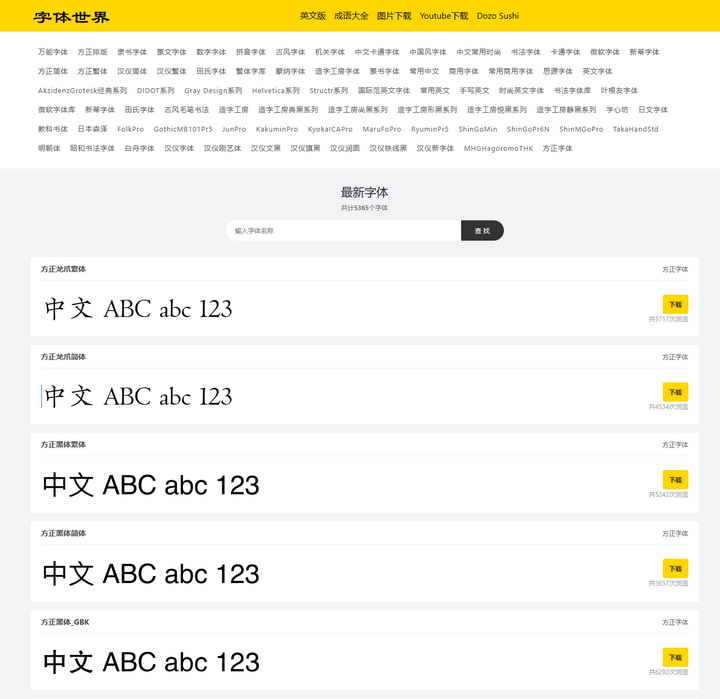
Task: Open AkzidenzGrotesk经典系列 category
Action: [83, 90]
